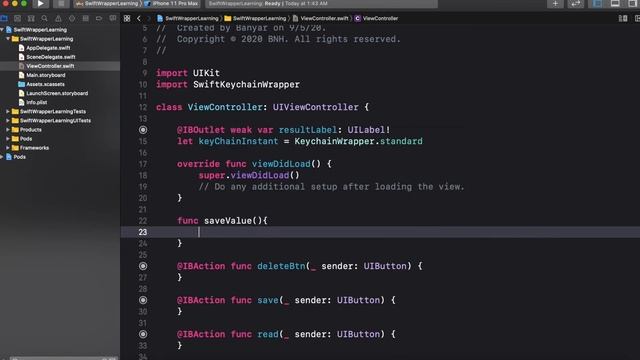Click the Copyright comment line

(x=278, y=39)
